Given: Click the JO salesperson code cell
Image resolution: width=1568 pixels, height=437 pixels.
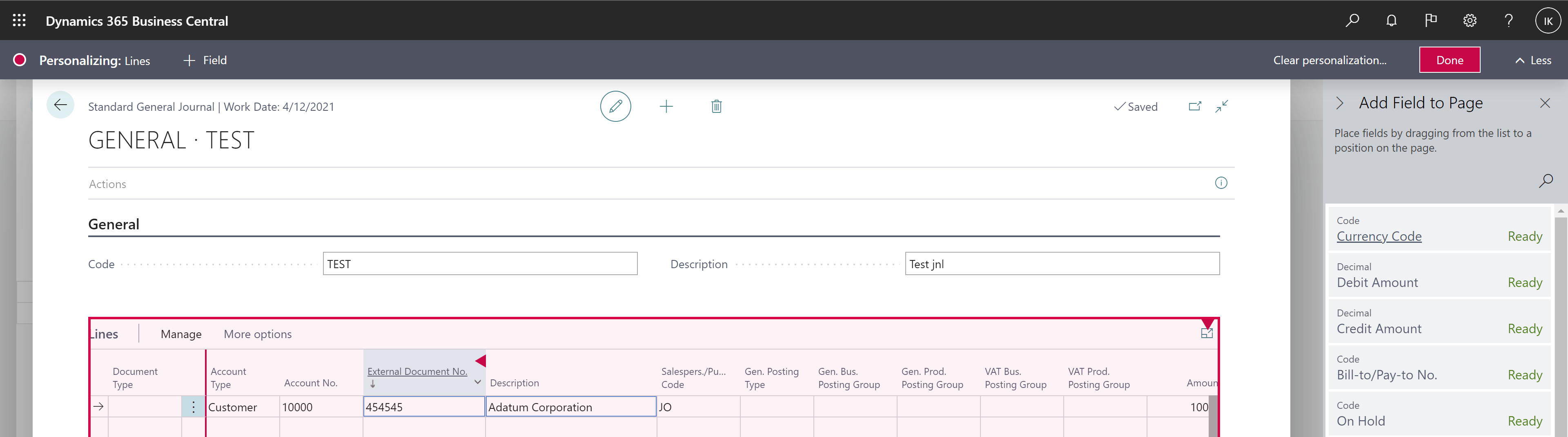Looking at the screenshot, I should pos(699,406).
